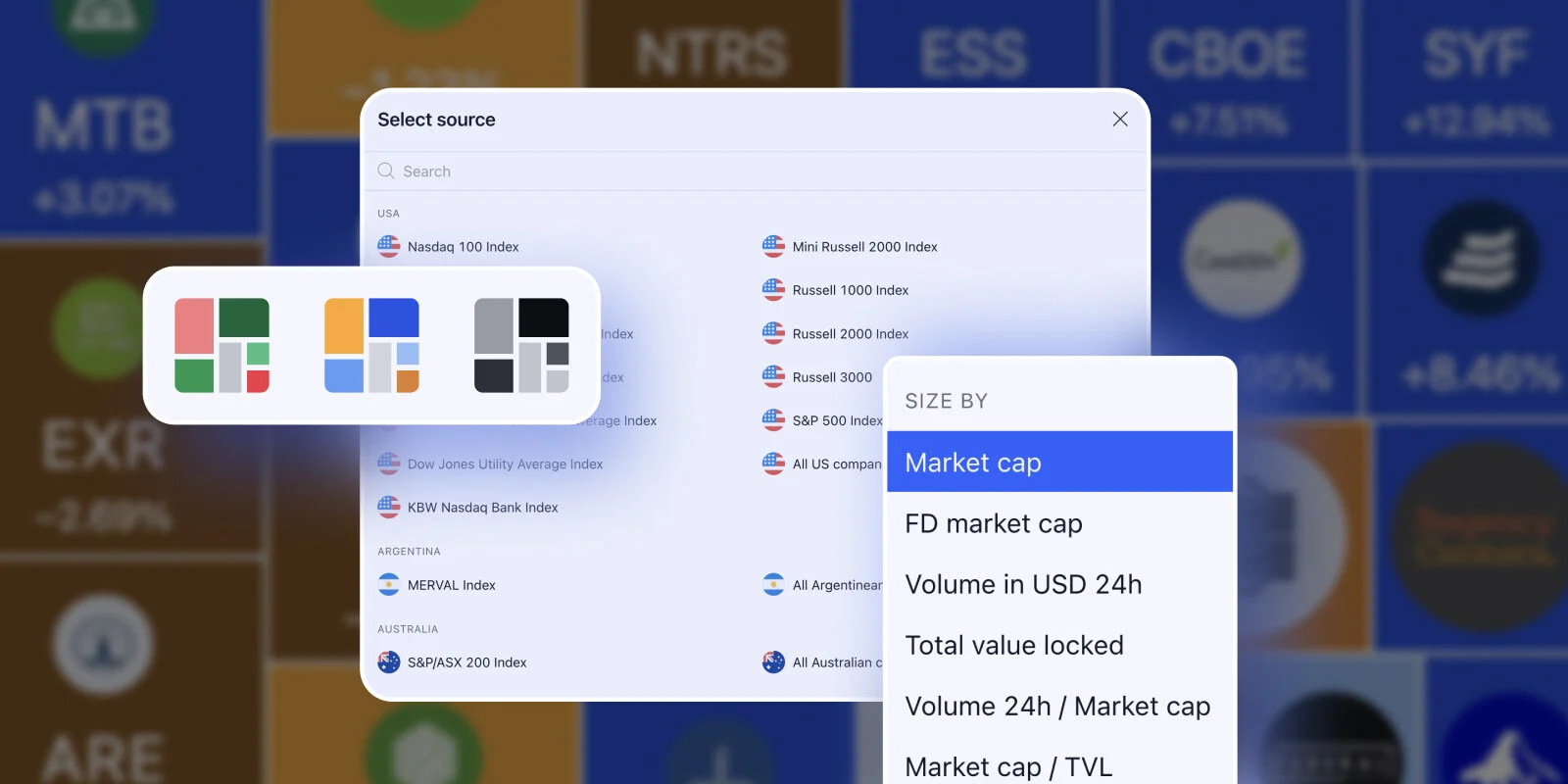Click the flag icon next to Russell 3000
This screenshot has width=1568, height=784.
coord(773,376)
